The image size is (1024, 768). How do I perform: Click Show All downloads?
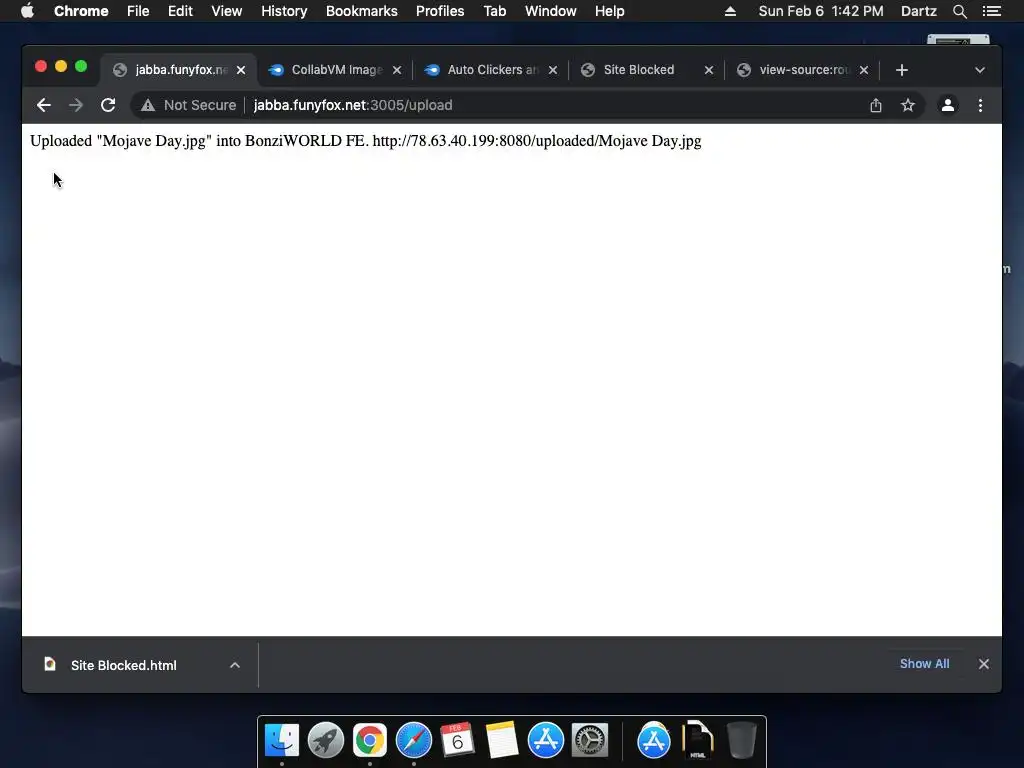click(924, 664)
